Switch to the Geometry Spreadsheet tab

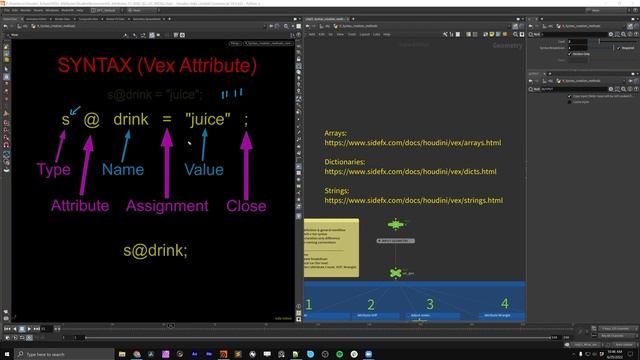pyautogui.click(x=147, y=19)
